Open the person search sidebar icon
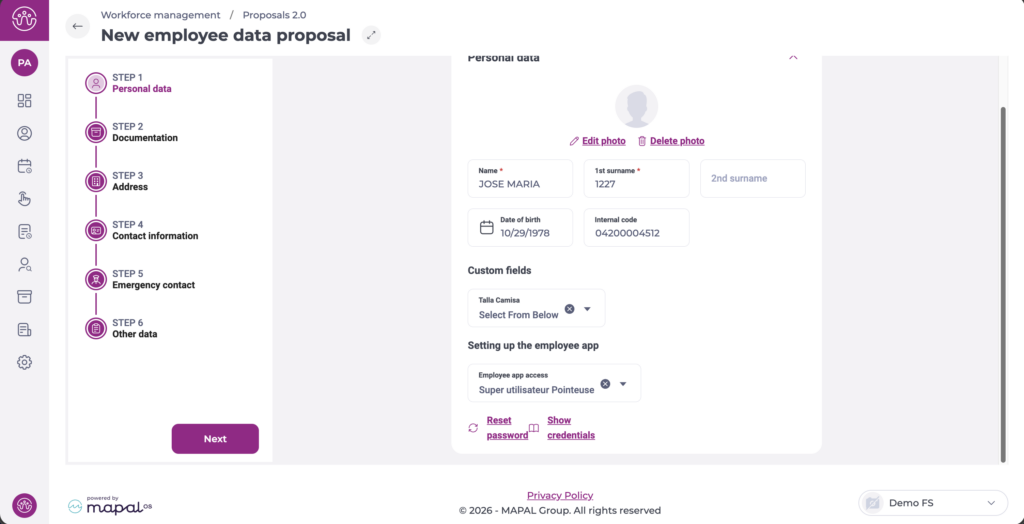Viewport: 1024px width, 524px height. [x=25, y=265]
